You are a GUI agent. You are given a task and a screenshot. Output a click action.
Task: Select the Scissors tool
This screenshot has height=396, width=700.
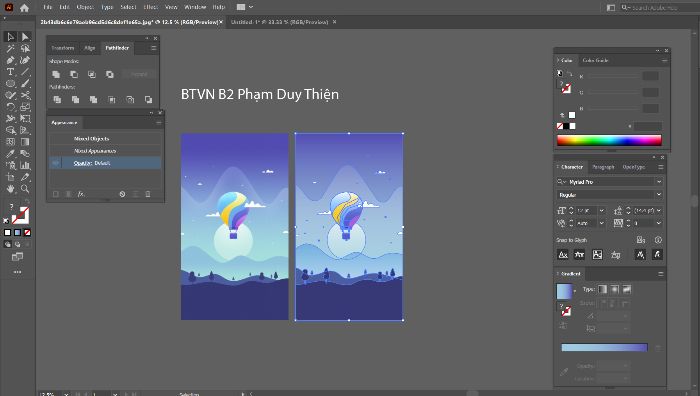(x=25, y=95)
